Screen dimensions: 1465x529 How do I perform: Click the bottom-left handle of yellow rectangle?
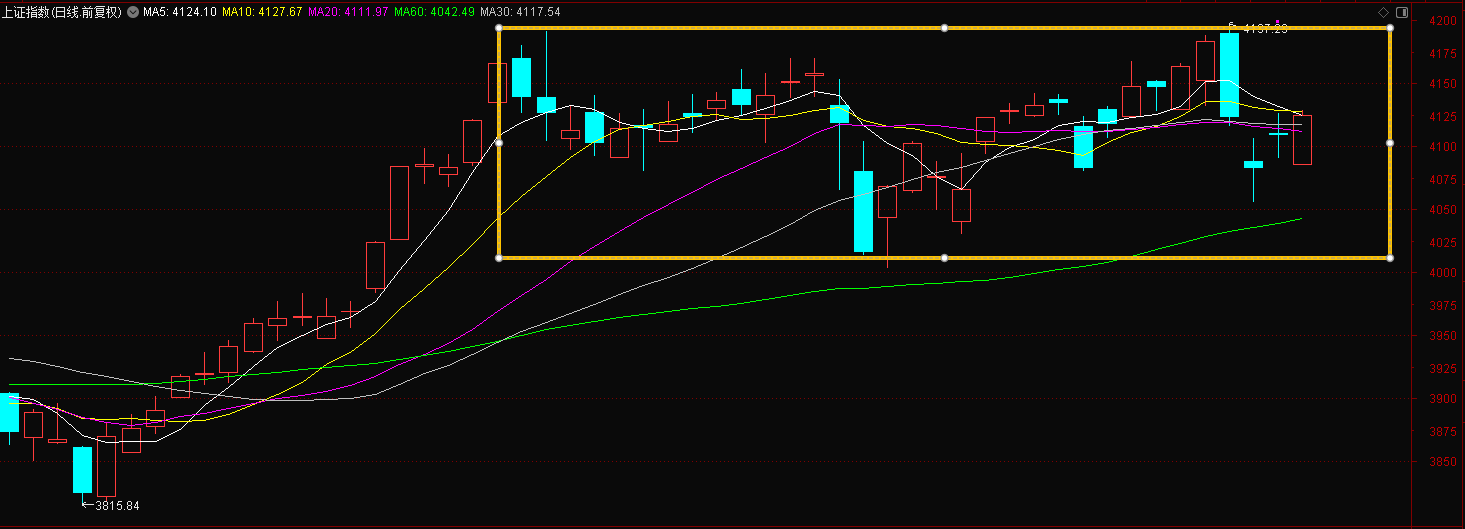click(x=499, y=258)
